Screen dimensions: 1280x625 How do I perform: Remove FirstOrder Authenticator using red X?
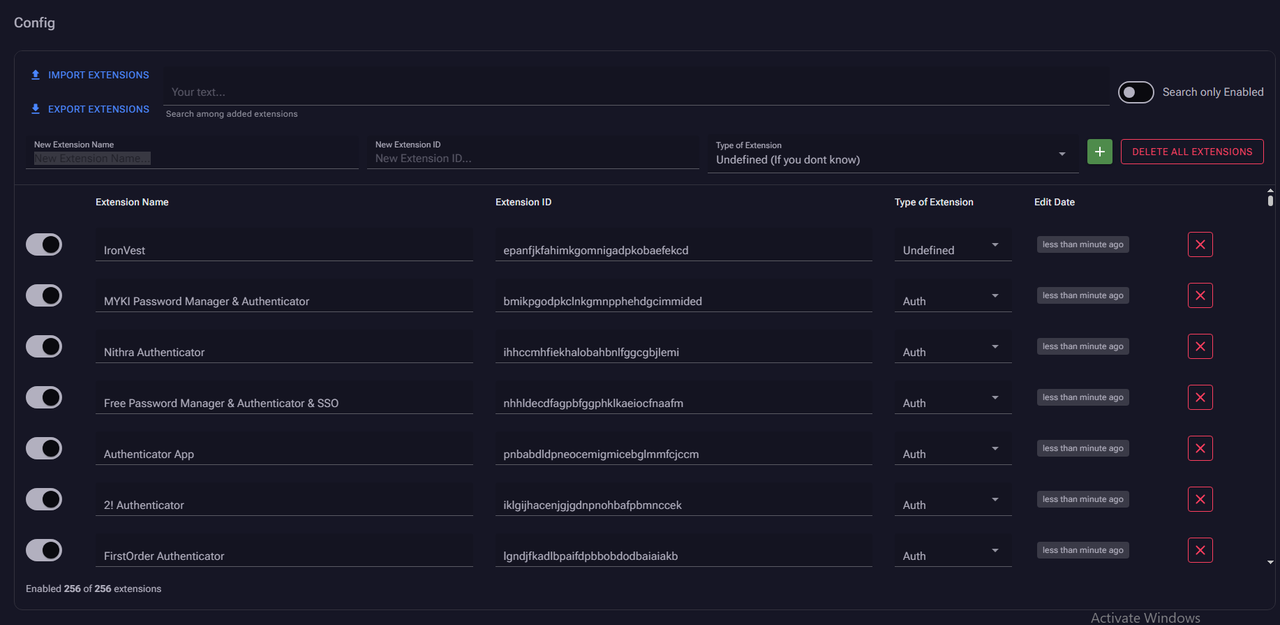point(1200,551)
